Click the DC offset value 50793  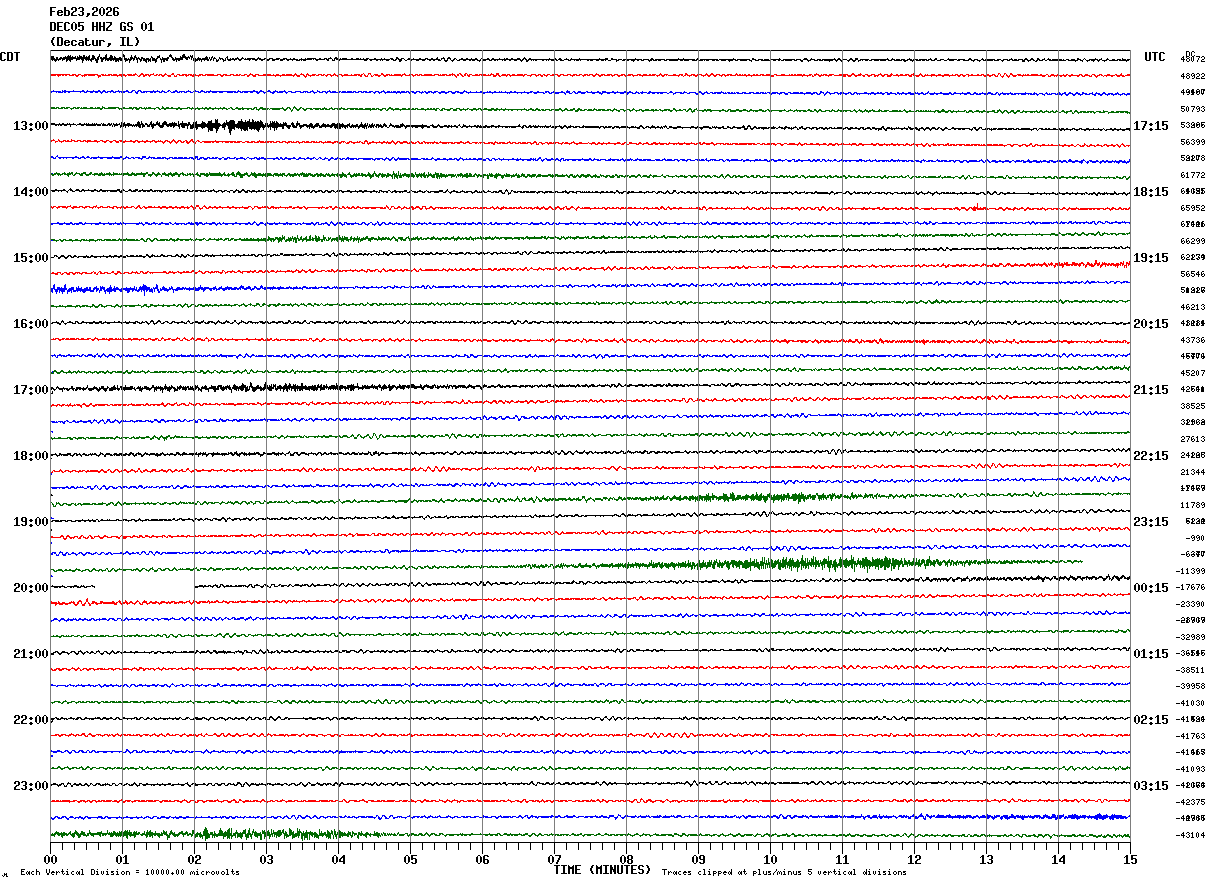pos(1192,109)
